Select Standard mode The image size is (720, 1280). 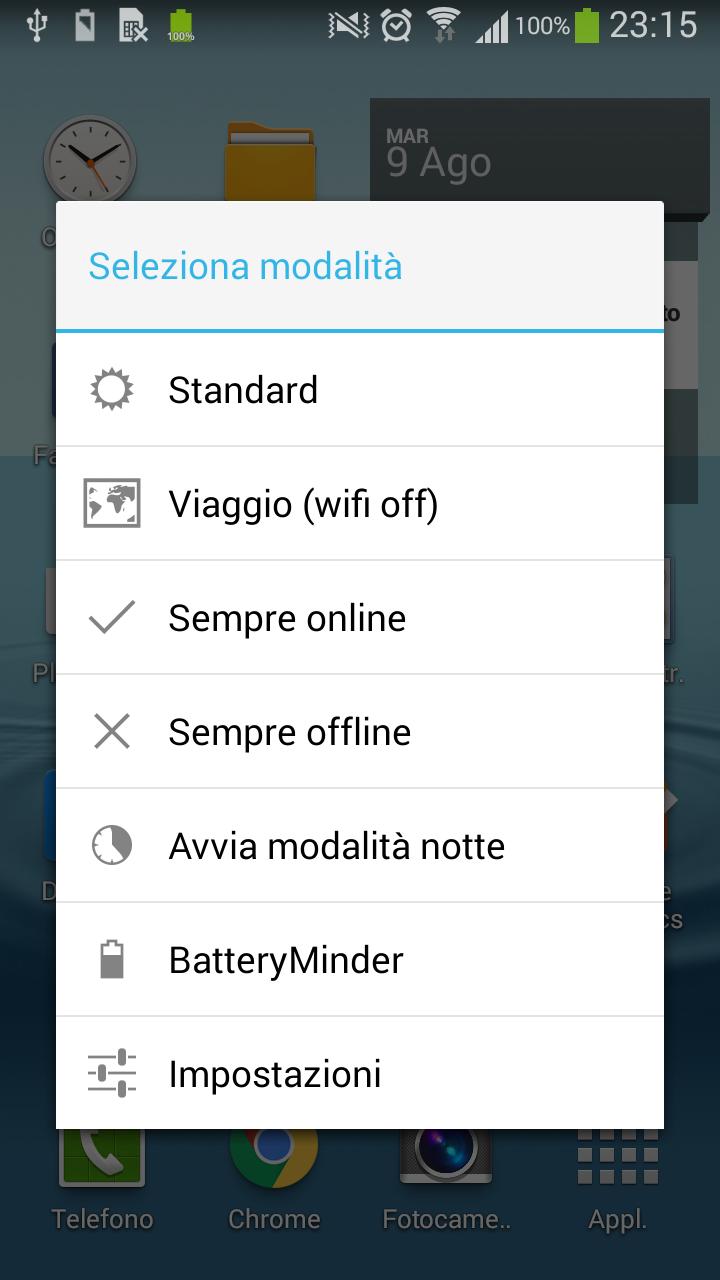click(x=360, y=390)
